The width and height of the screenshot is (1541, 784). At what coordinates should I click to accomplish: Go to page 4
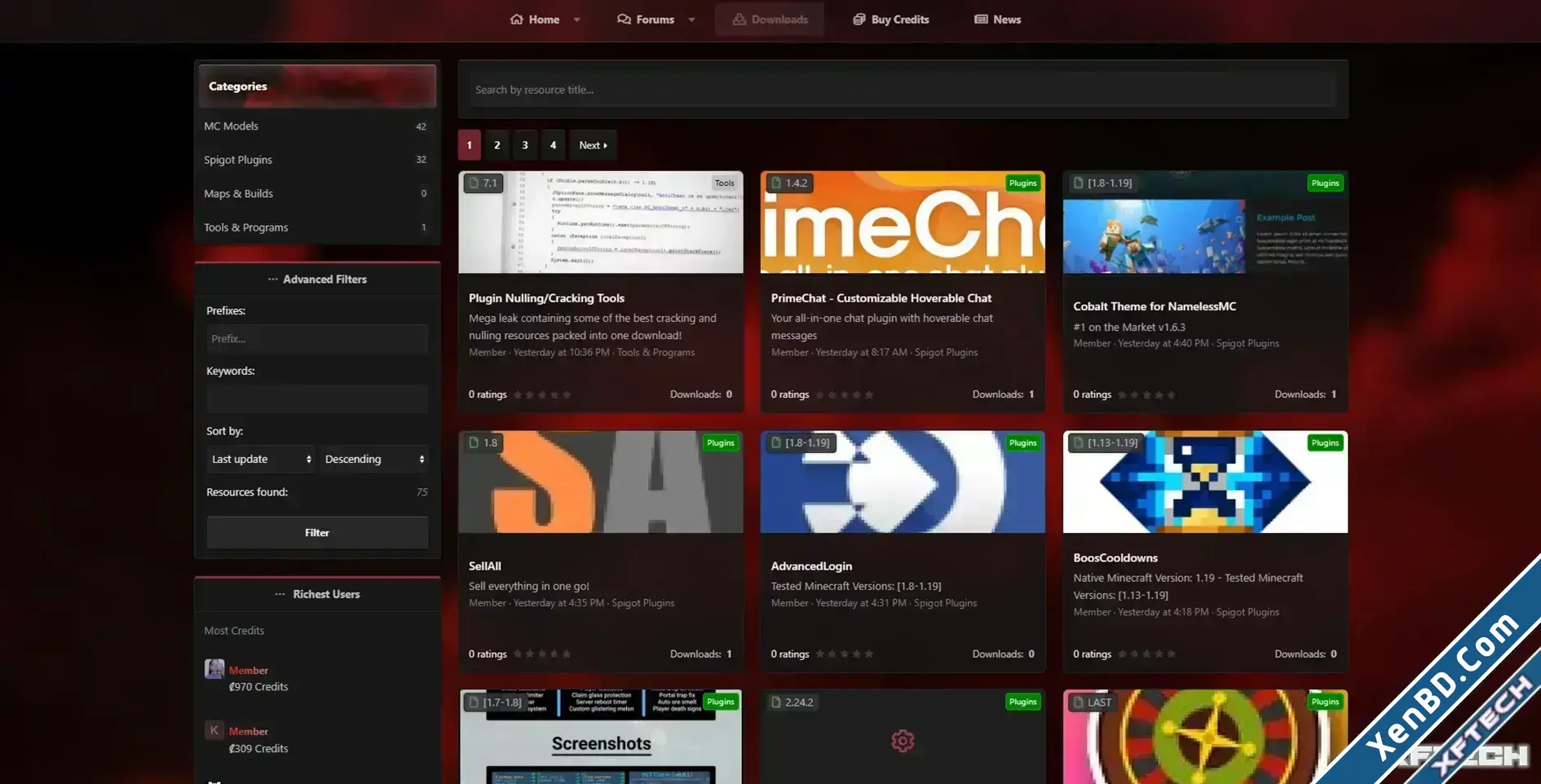tap(553, 145)
